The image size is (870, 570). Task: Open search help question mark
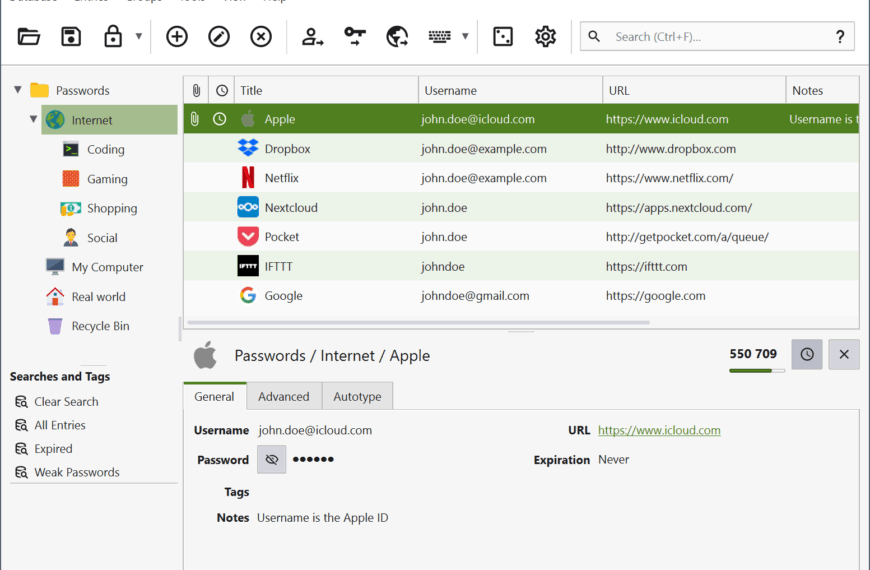click(x=840, y=37)
